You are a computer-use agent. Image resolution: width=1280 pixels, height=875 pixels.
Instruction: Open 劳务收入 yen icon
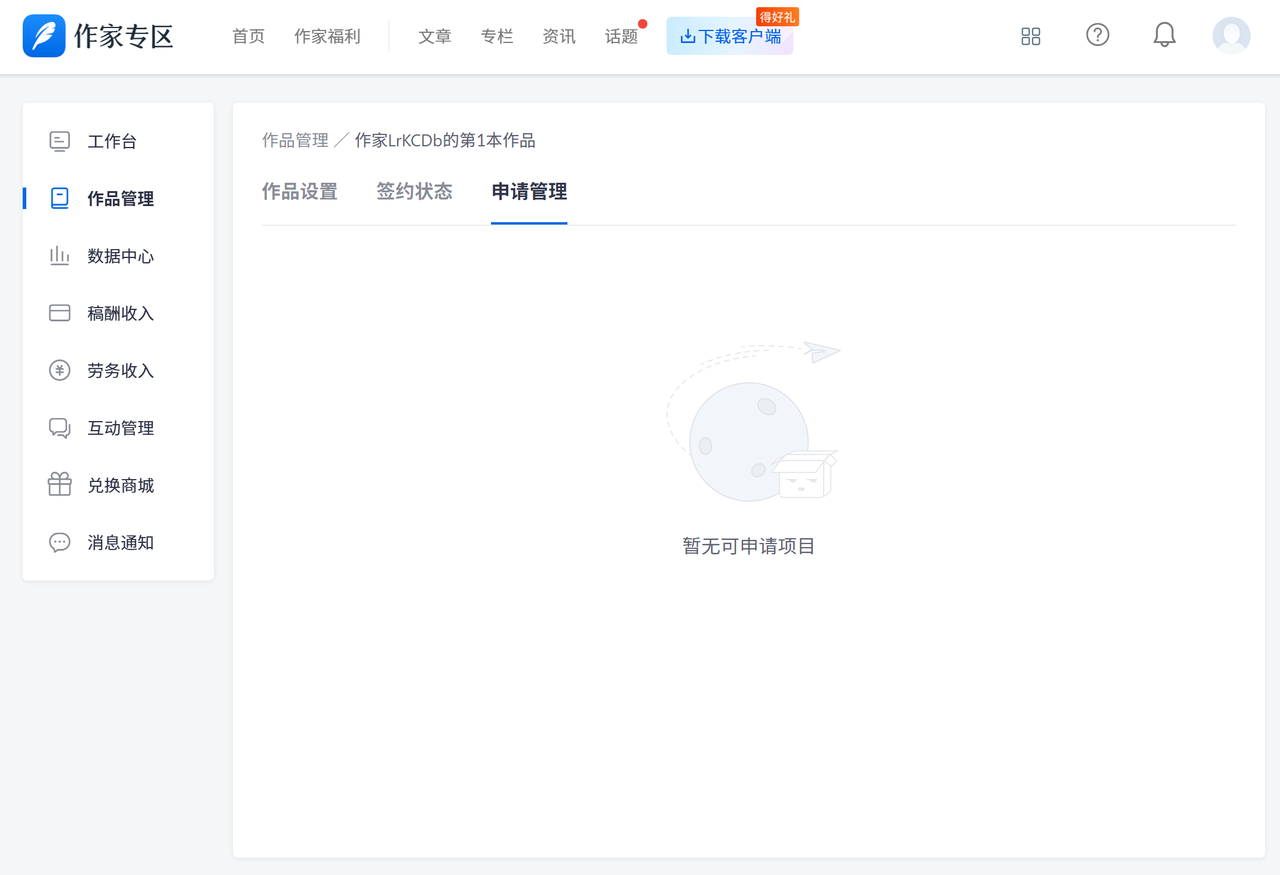(60, 371)
